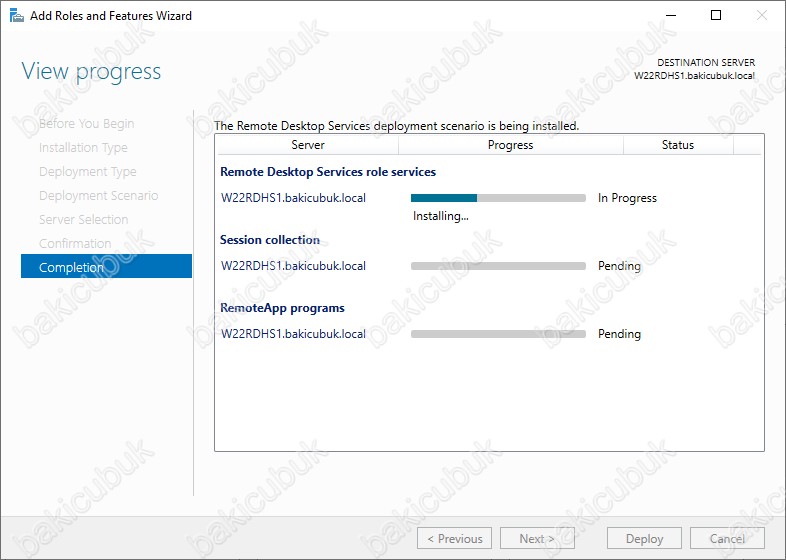Click the Session collection heading
The height and width of the screenshot is (560, 786).
(x=270, y=240)
